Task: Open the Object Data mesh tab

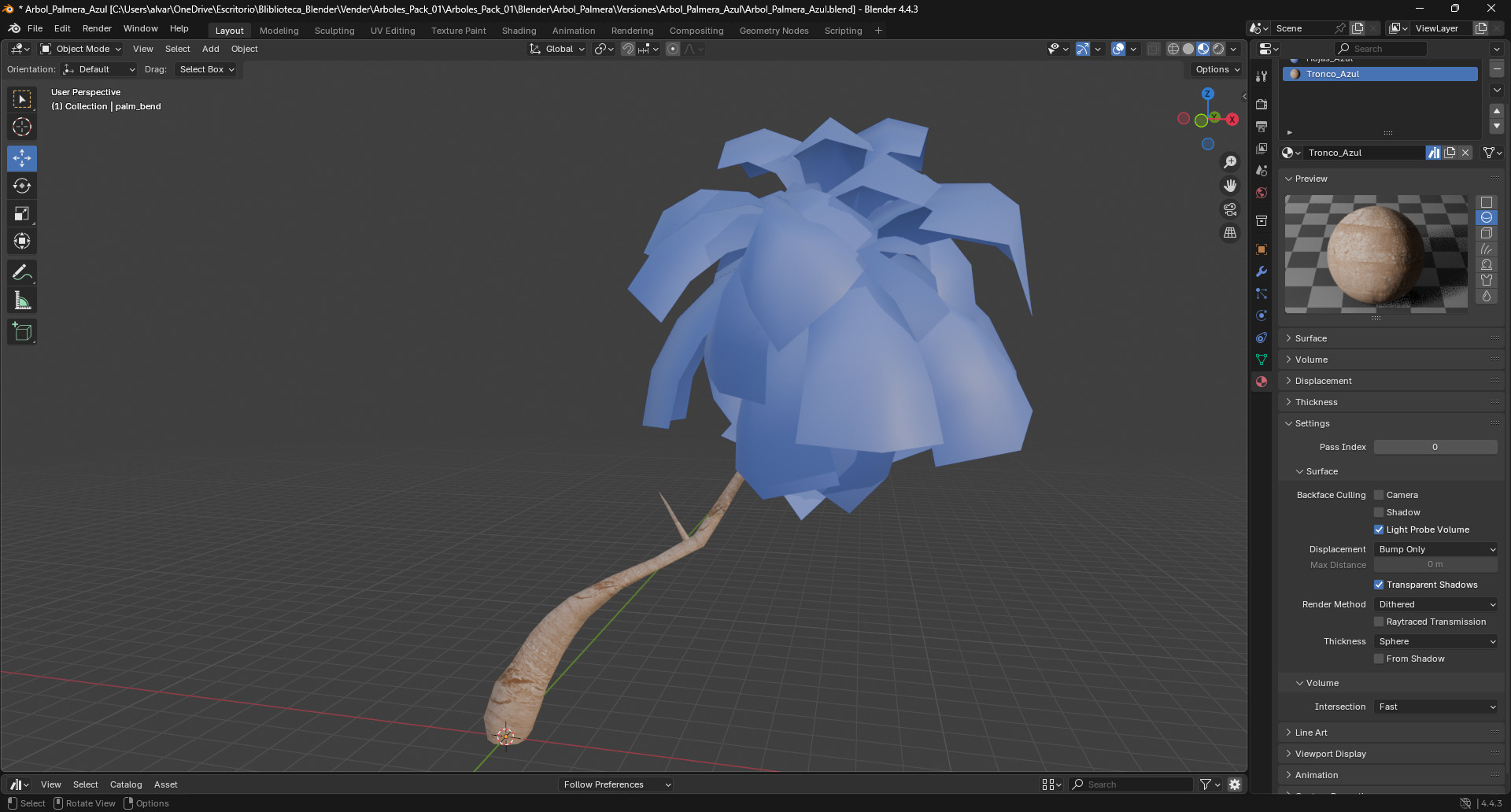Action: [1262, 360]
